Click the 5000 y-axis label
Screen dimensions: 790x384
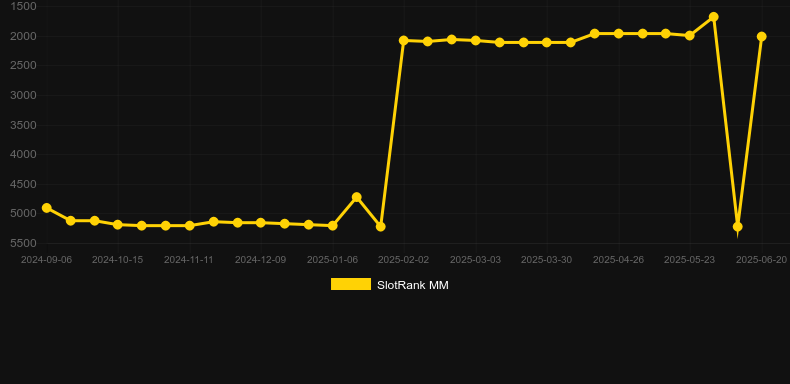(23, 214)
